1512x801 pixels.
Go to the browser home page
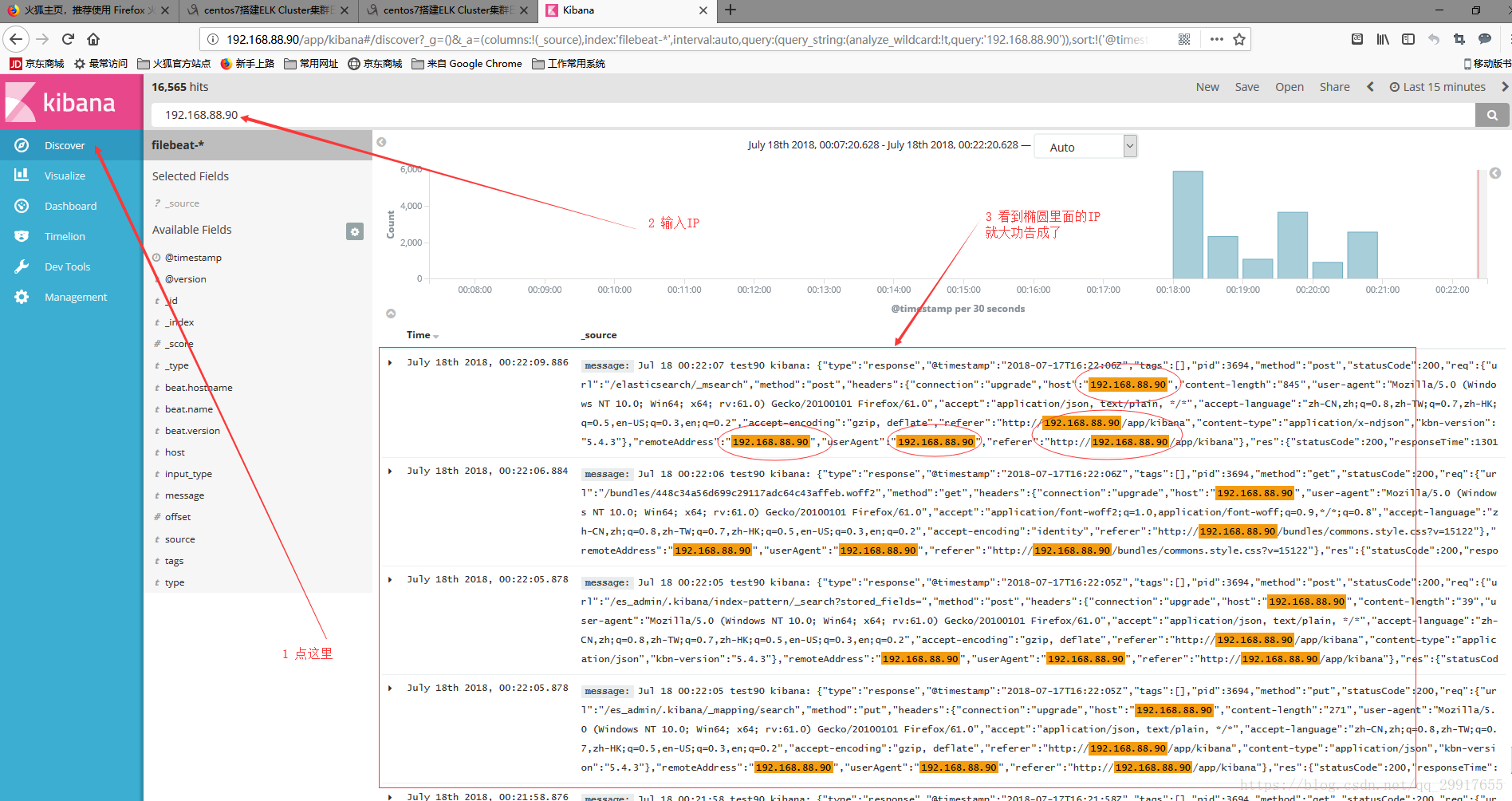pos(93,39)
